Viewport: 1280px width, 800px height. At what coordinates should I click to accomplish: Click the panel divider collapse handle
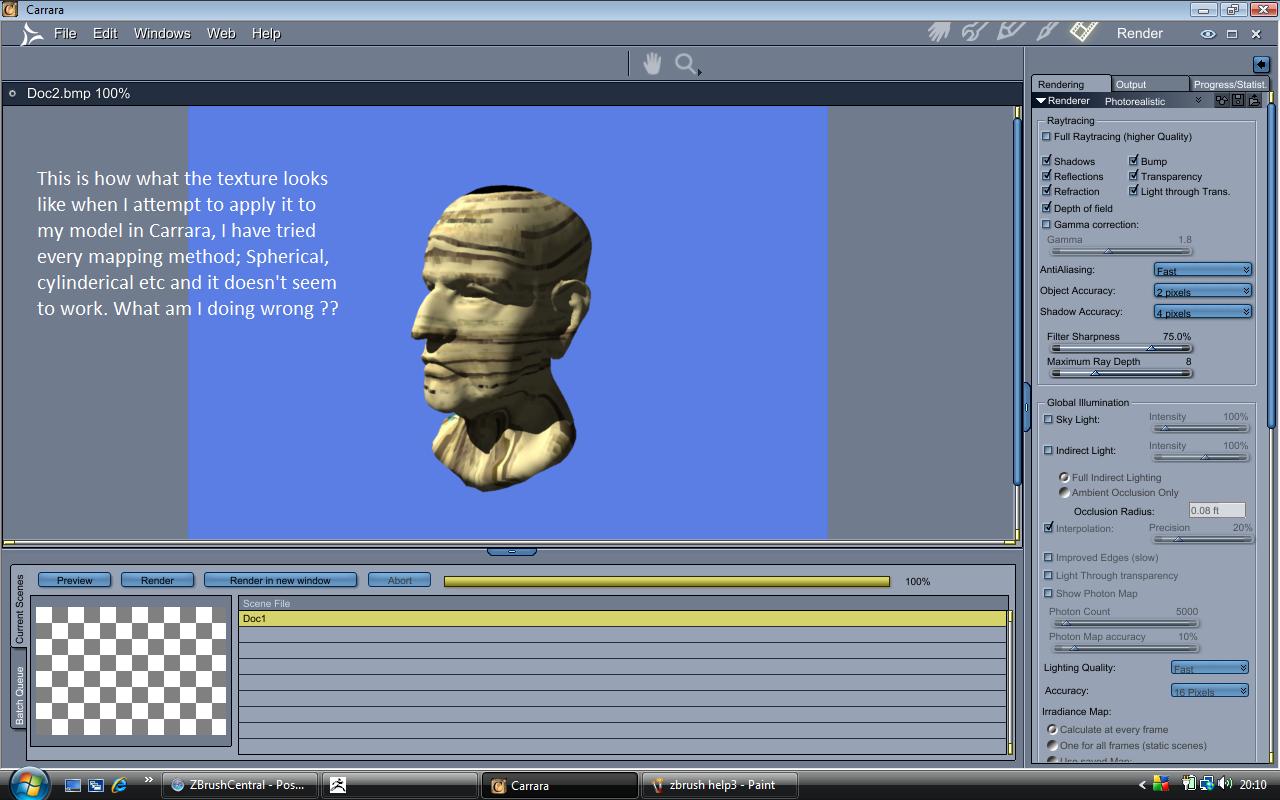pos(512,551)
